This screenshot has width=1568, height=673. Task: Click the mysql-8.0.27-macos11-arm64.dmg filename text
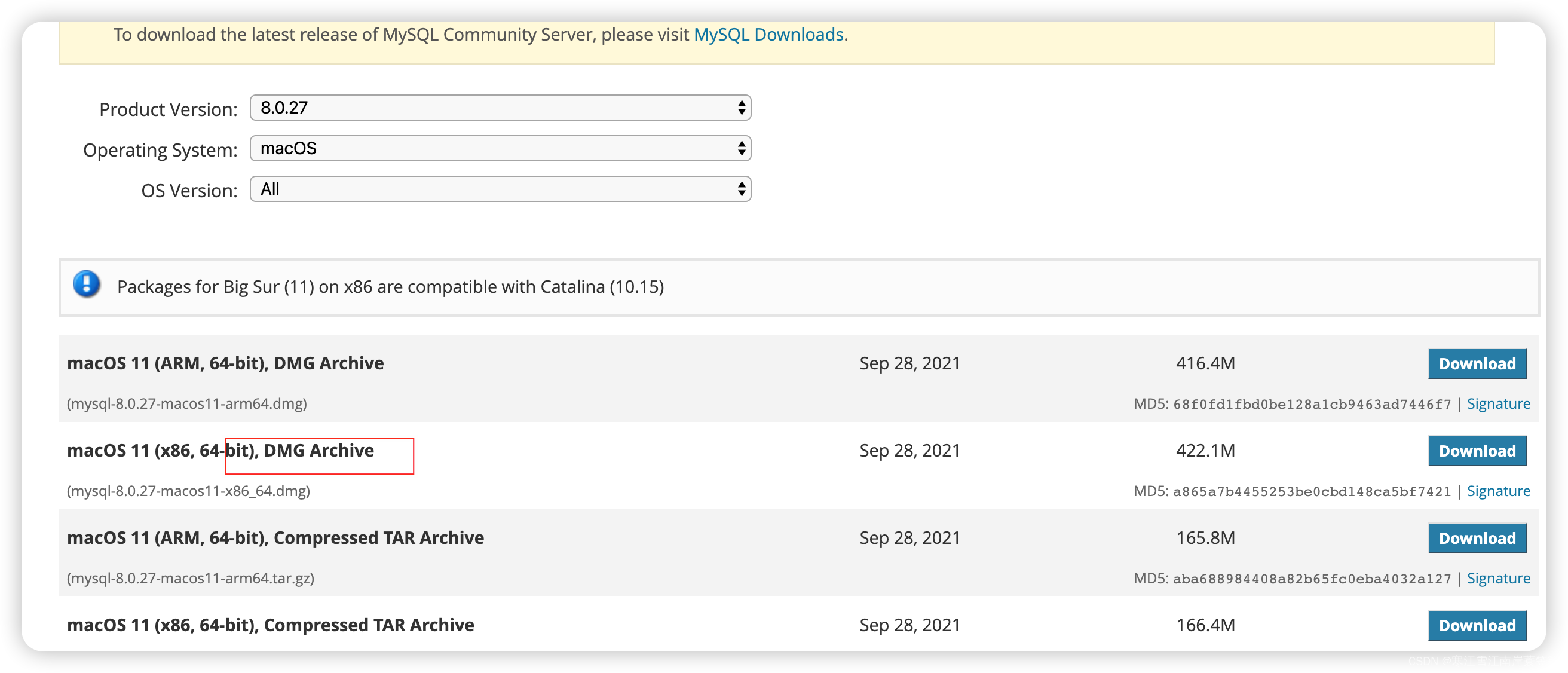(187, 404)
